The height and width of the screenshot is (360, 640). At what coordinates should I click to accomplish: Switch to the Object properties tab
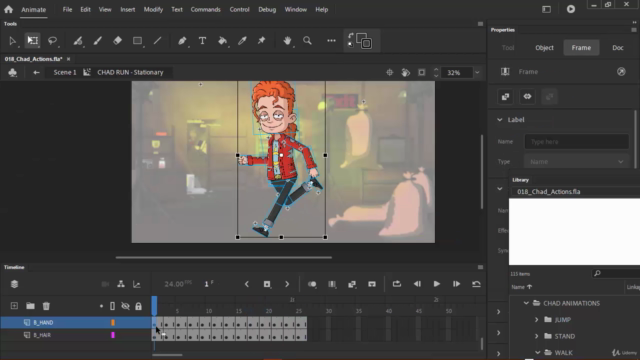click(544, 48)
